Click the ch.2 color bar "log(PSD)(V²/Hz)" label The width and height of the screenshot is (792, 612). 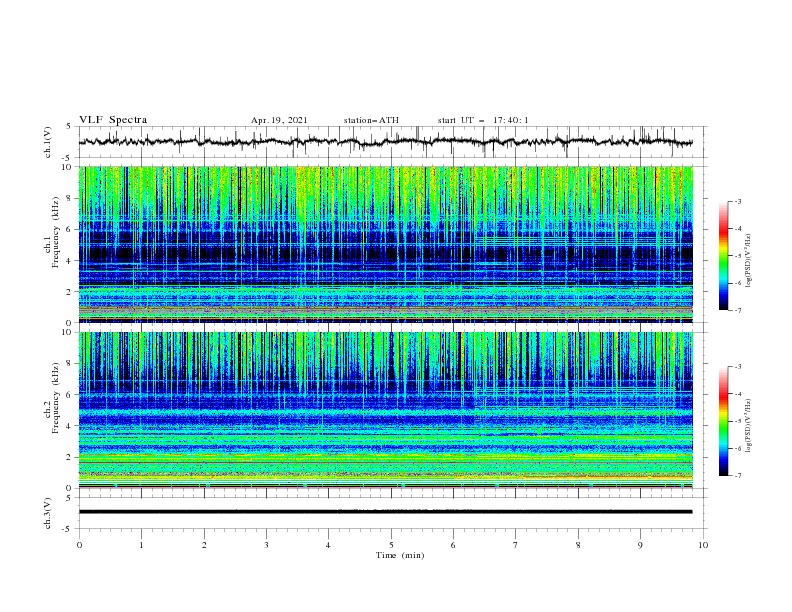pyautogui.click(x=748, y=426)
